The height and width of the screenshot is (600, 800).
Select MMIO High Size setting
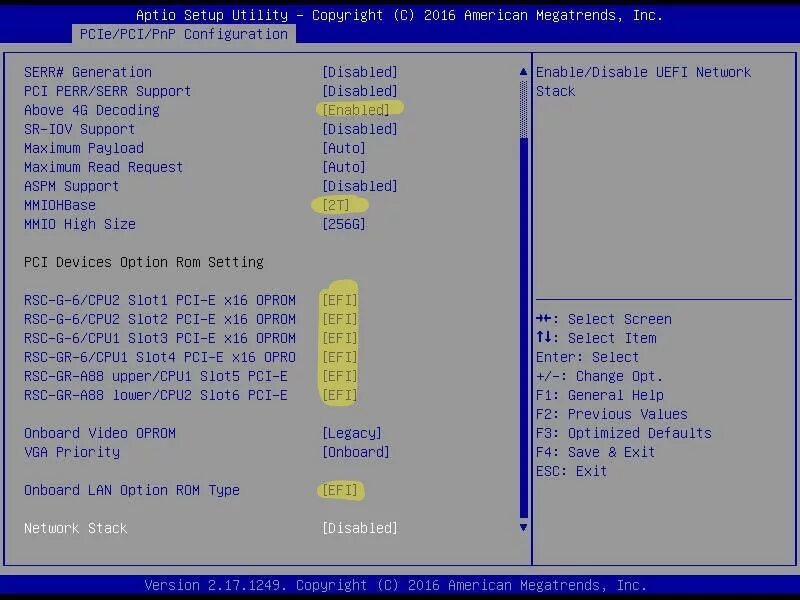[x=80, y=224]
